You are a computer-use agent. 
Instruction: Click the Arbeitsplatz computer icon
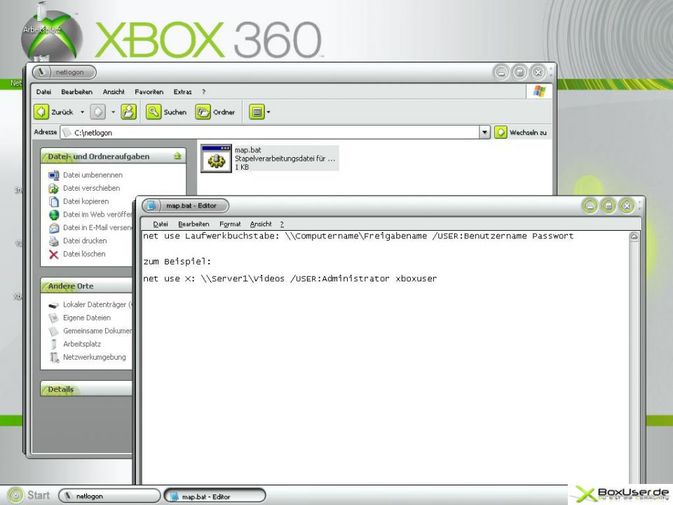pos(54,344)
